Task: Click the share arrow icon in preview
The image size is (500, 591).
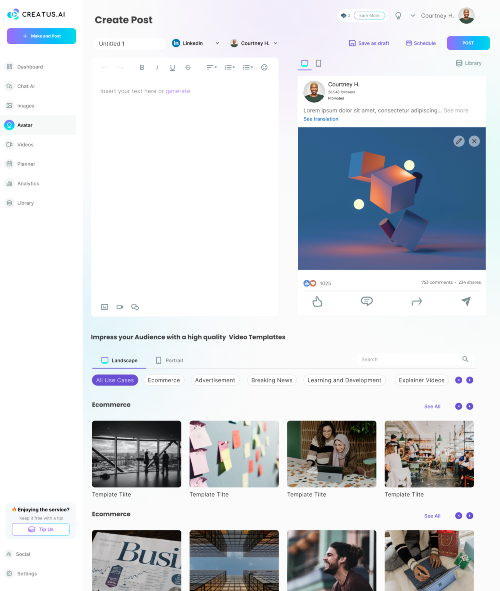Action: pyautogui.click(x=416, y=302)
